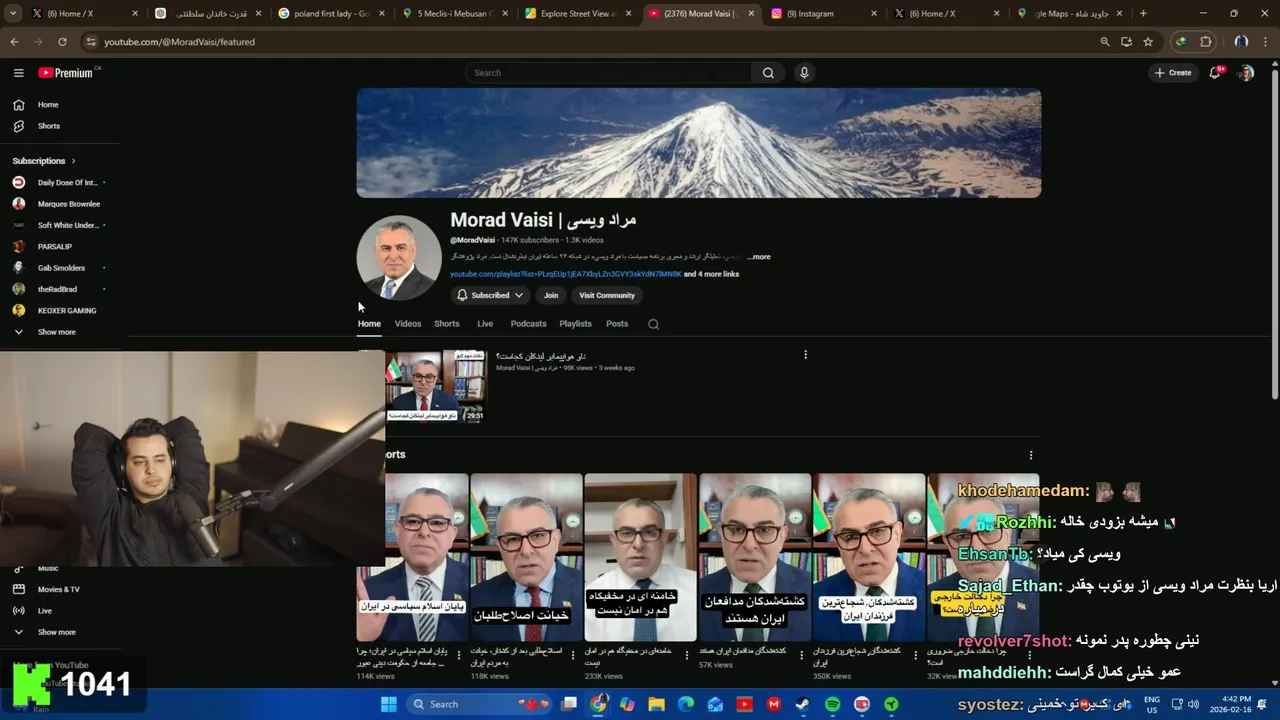
Task: Open options menu for featured video
Action: (805, 354)
